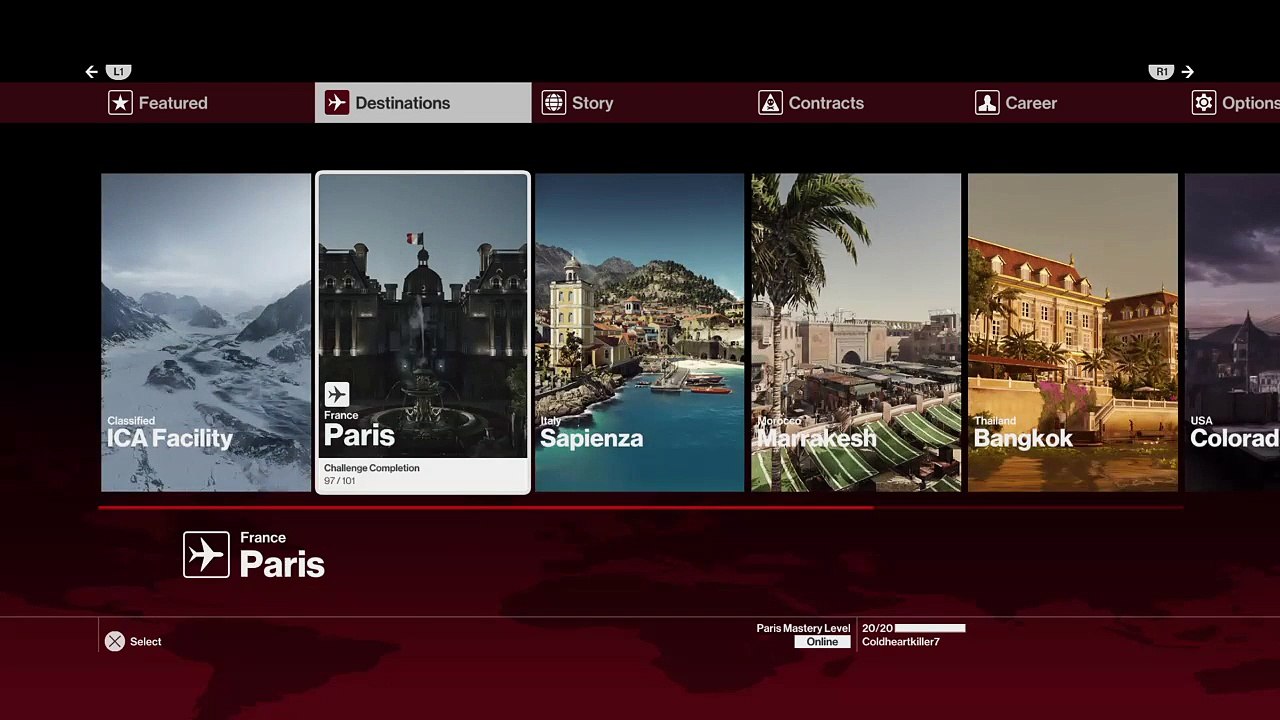
Task: Click the Career person icon
Action: tap(987, 103)
